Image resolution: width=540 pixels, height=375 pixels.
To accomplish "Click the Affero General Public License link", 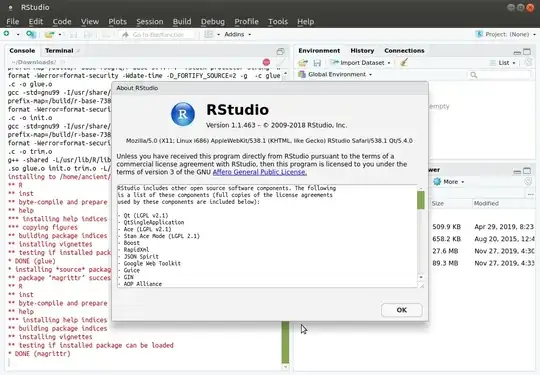I will (260, 172).
